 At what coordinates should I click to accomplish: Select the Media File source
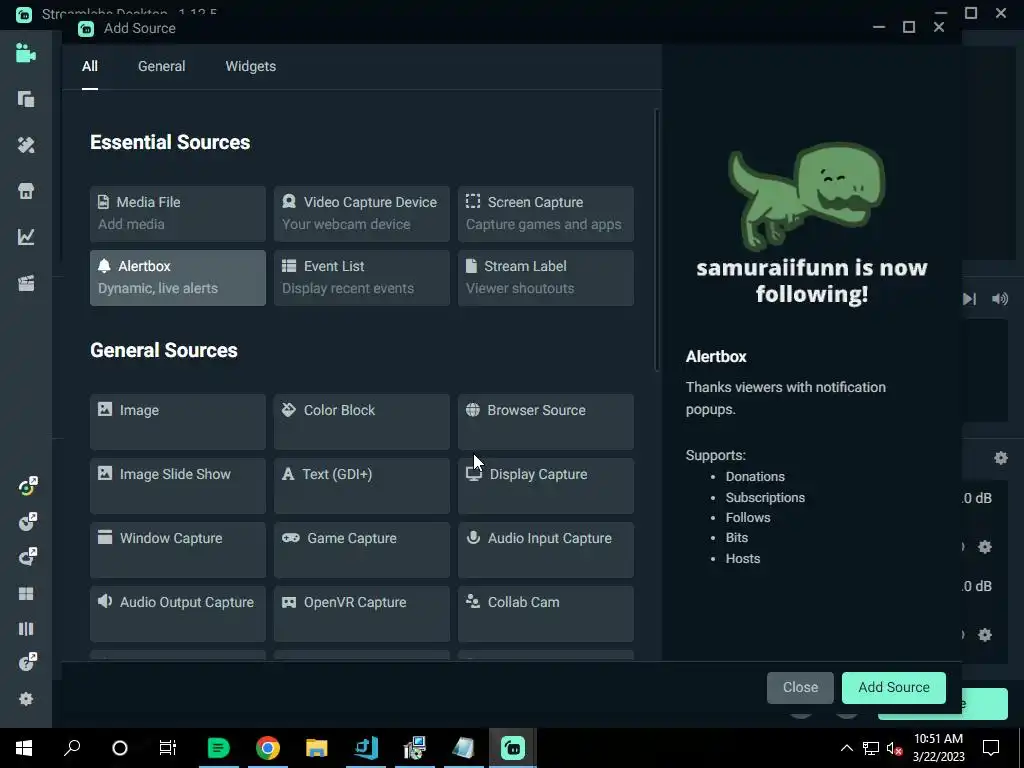(178, 214)
